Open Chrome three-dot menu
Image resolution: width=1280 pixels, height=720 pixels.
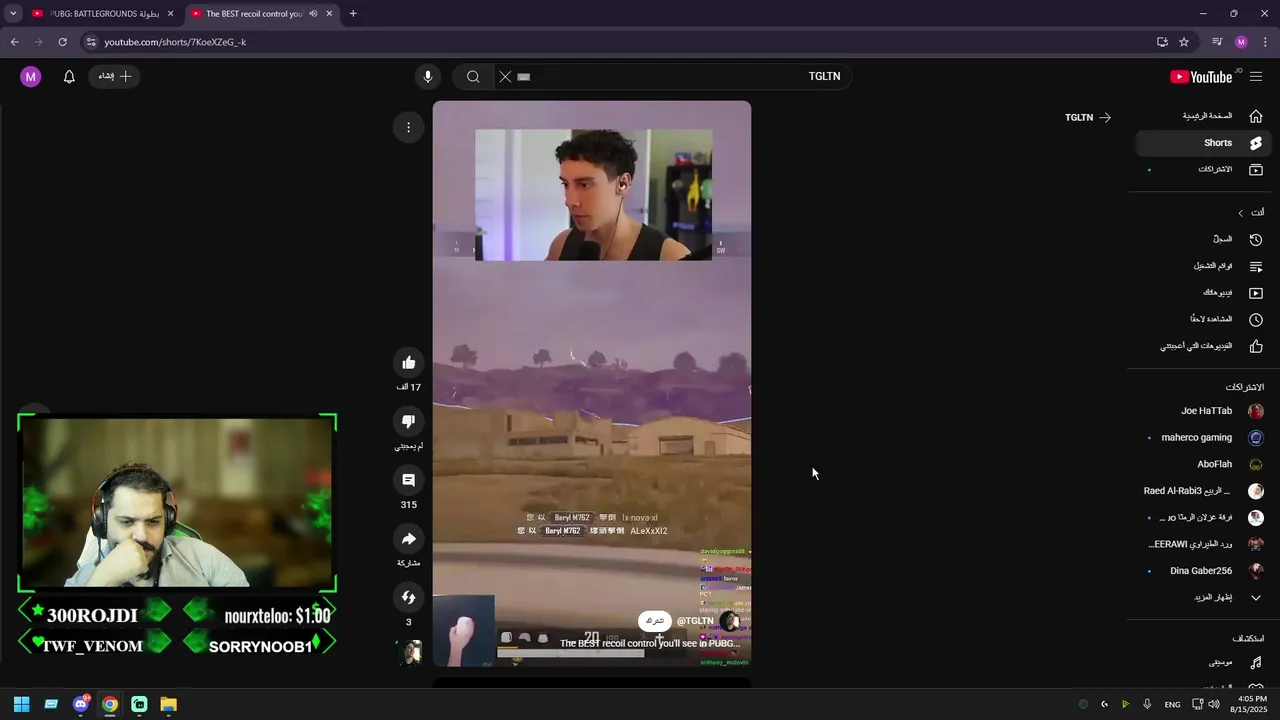coord(1265,42)
